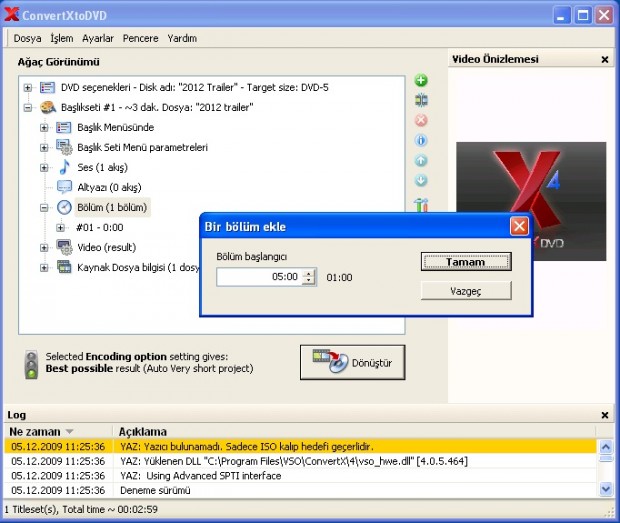Select the Bölüm (1 bölüm) tree item
Screen dimensions: 620x523
coord(112,207)
